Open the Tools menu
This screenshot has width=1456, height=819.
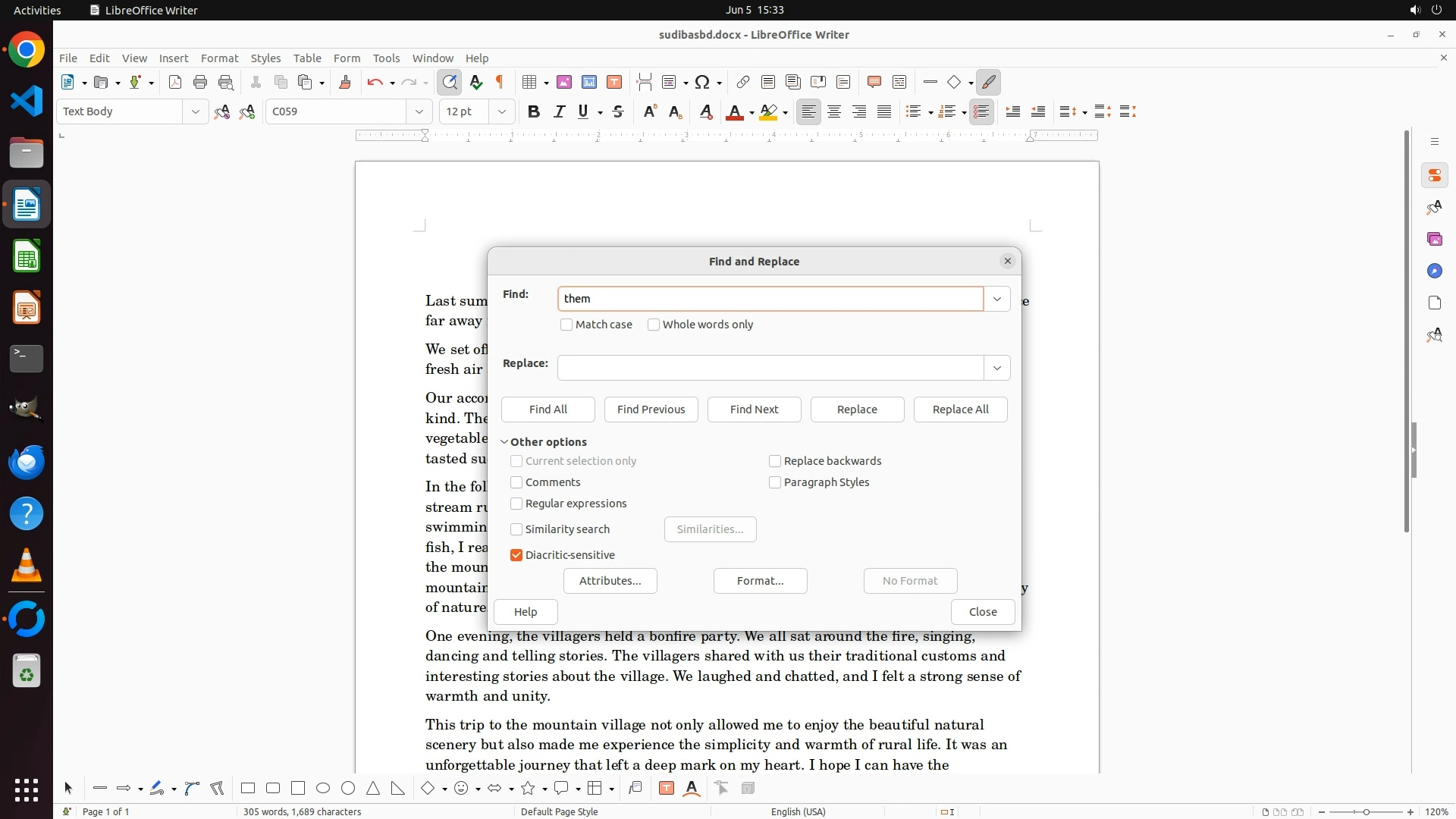pos(386,58)
